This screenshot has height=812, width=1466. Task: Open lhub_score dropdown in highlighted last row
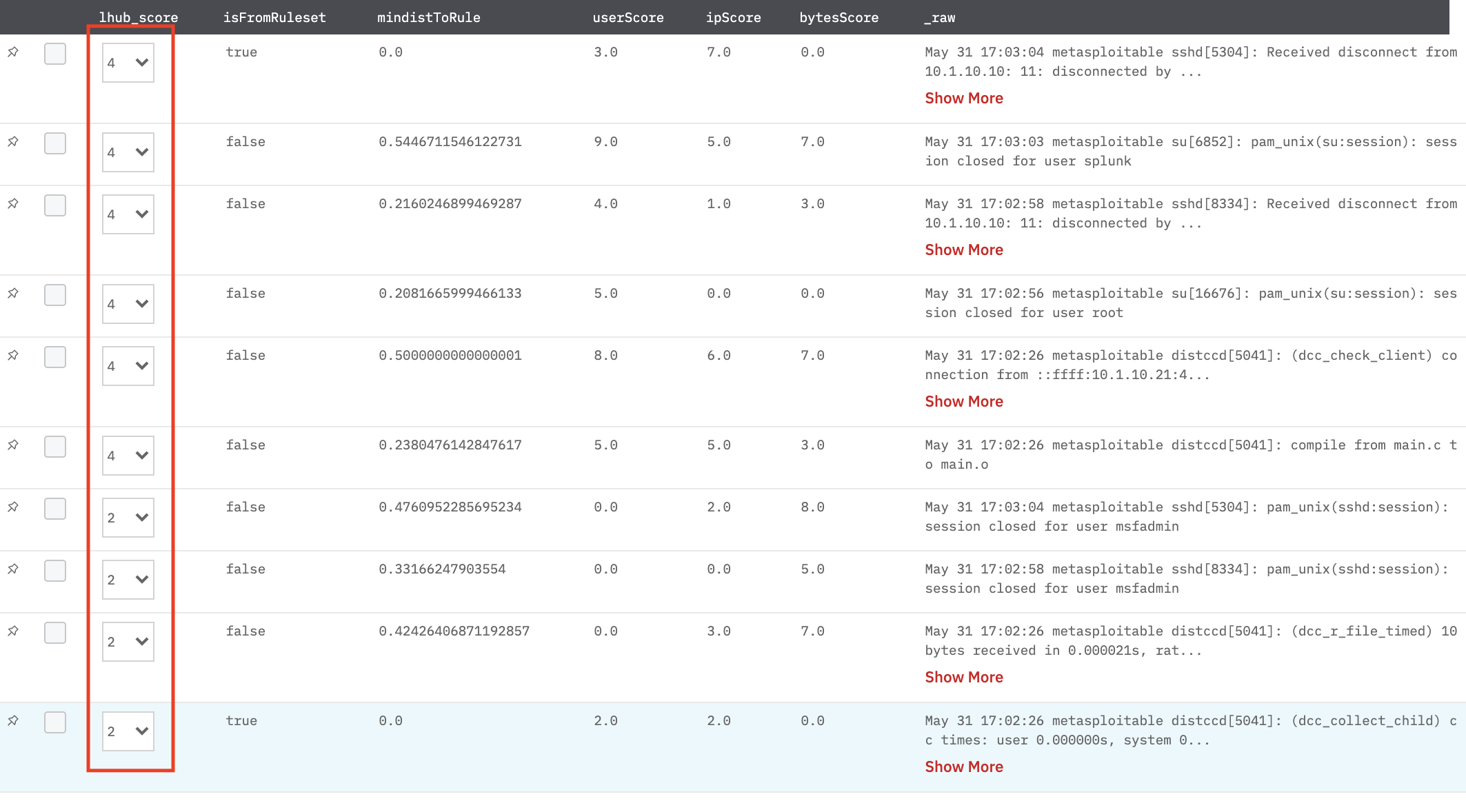tap(128, 731)
